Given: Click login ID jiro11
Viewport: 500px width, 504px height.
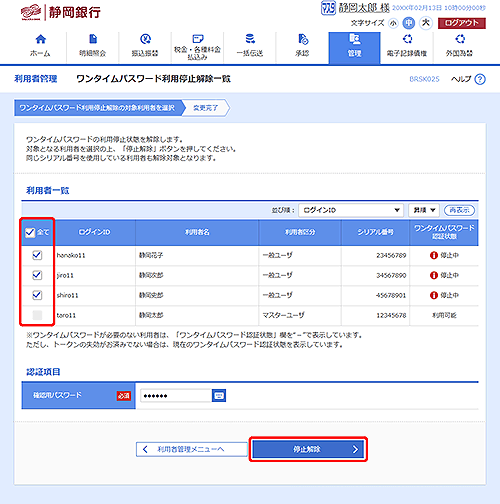Looking at the screenshot, I should [65, 276].
